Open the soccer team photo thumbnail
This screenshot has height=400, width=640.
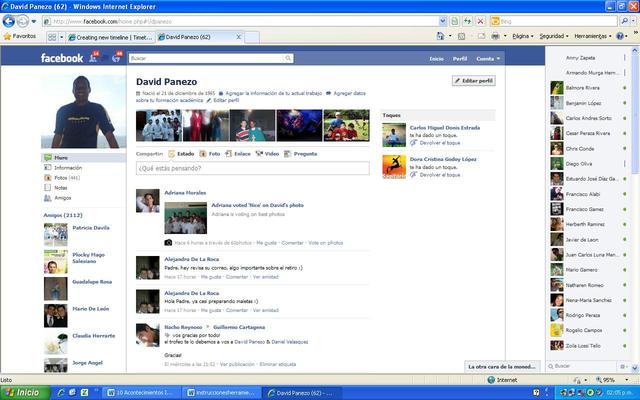click(346, 125)
